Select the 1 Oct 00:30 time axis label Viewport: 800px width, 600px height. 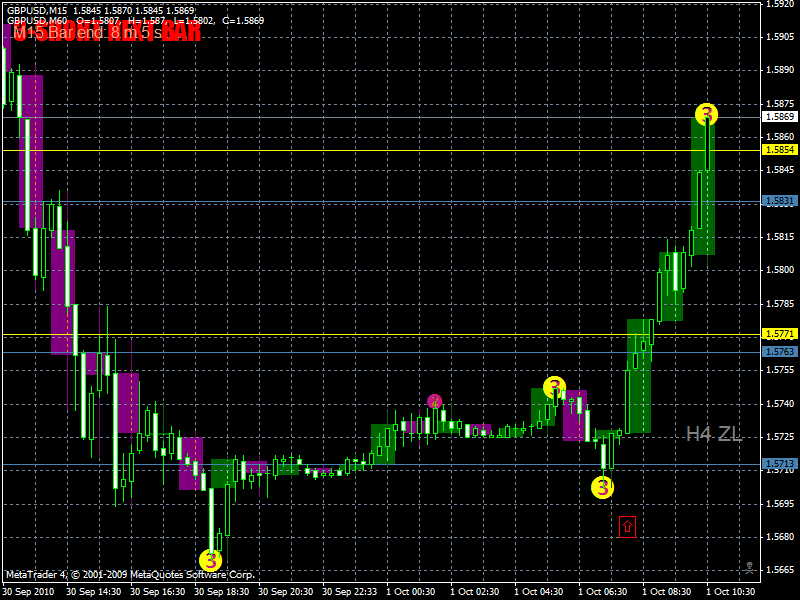point(411,592)
